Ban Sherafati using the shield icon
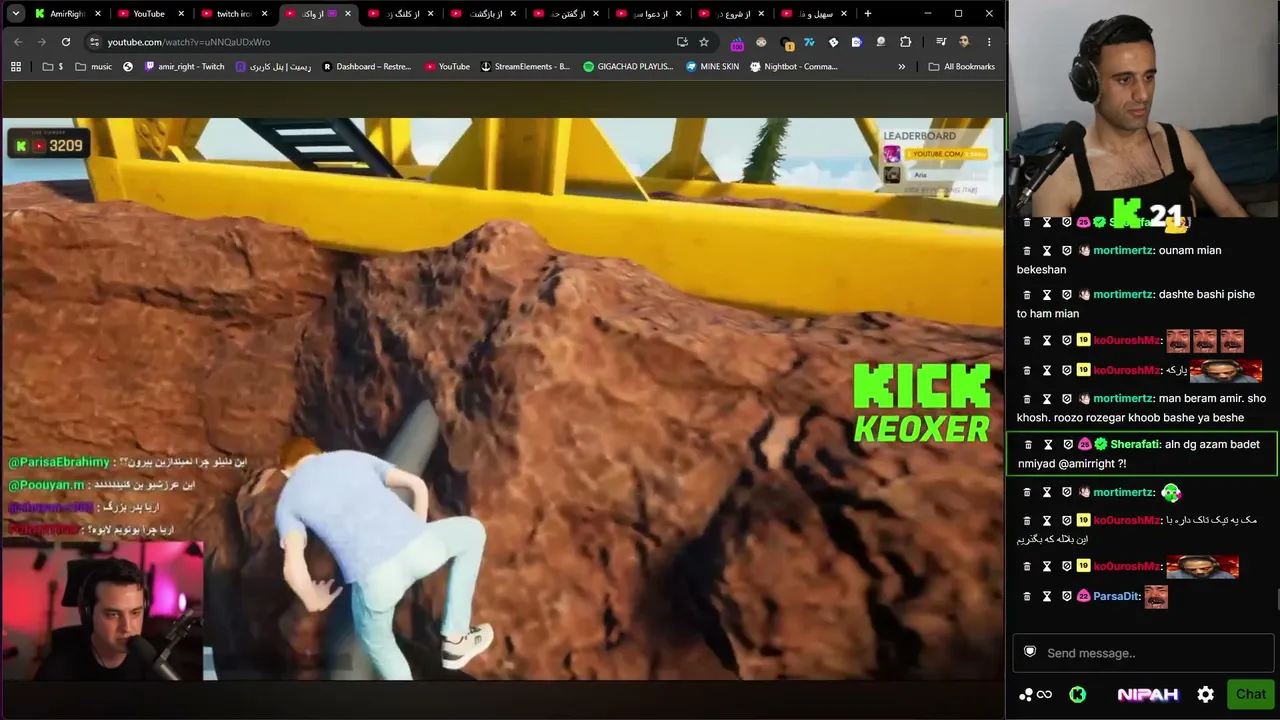 point(1068,445)
